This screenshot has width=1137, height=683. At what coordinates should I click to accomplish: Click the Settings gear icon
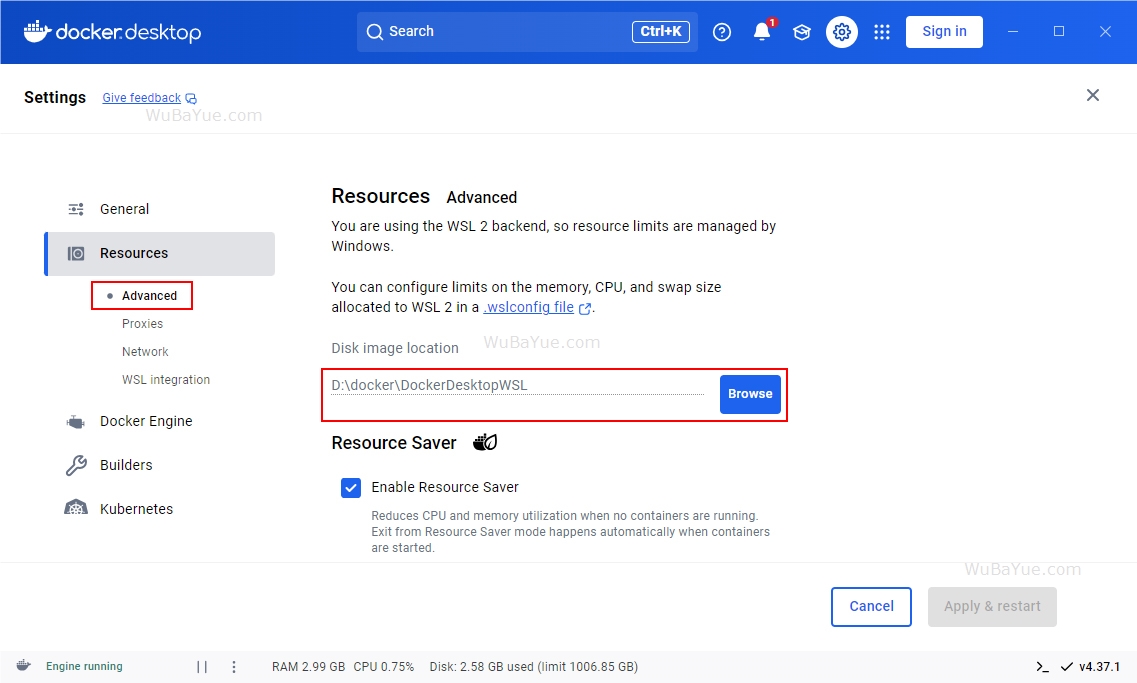pyautogui.click(x=842, y=32)
